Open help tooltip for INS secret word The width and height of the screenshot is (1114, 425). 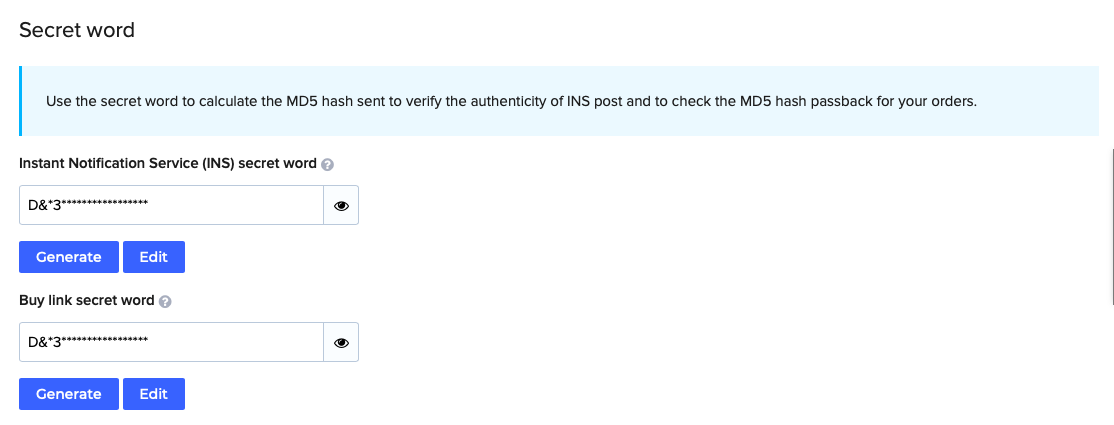[x=327, y=164]
